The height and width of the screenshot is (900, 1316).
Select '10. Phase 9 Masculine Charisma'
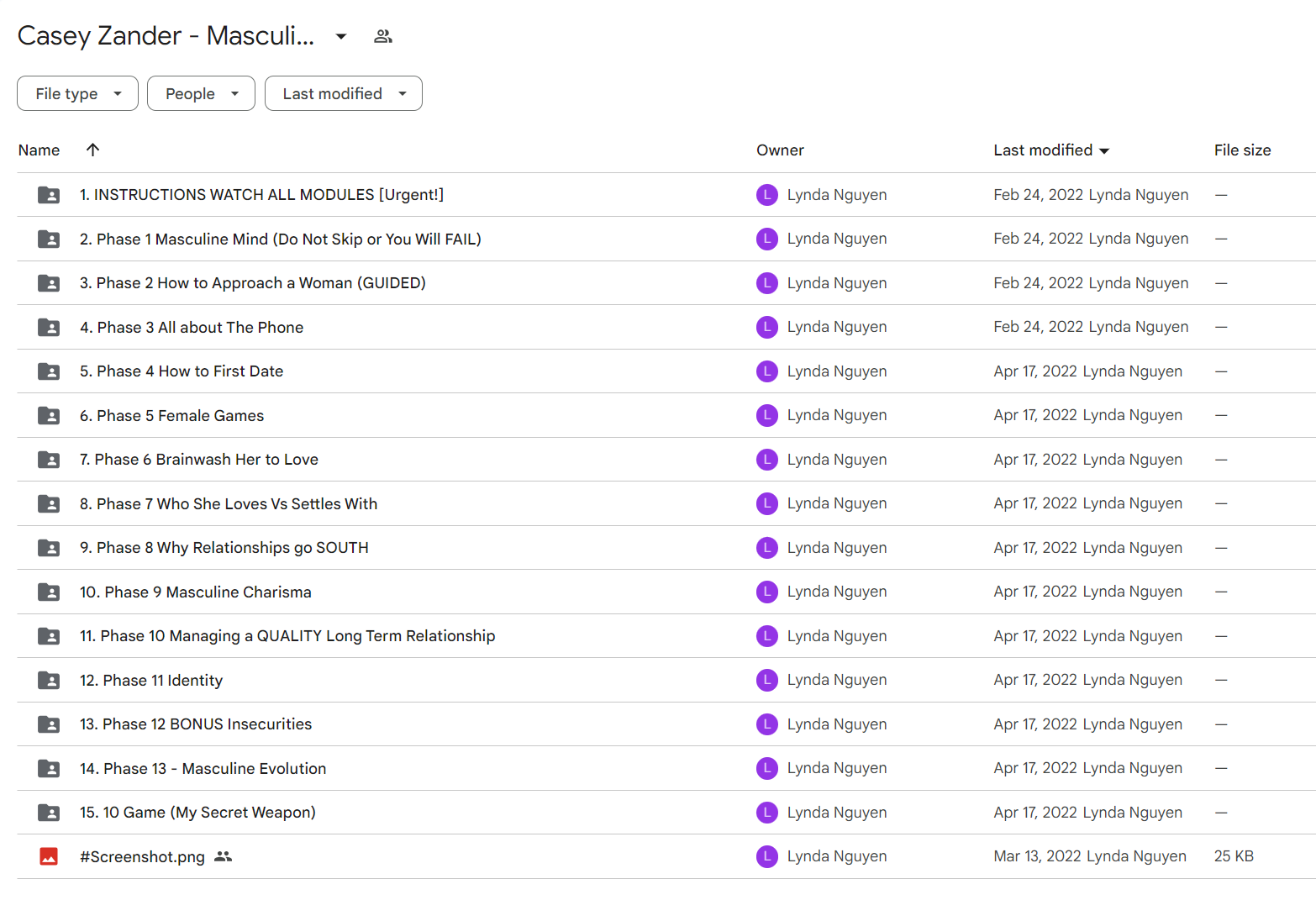pyautogui.click(x=196, y=592)
